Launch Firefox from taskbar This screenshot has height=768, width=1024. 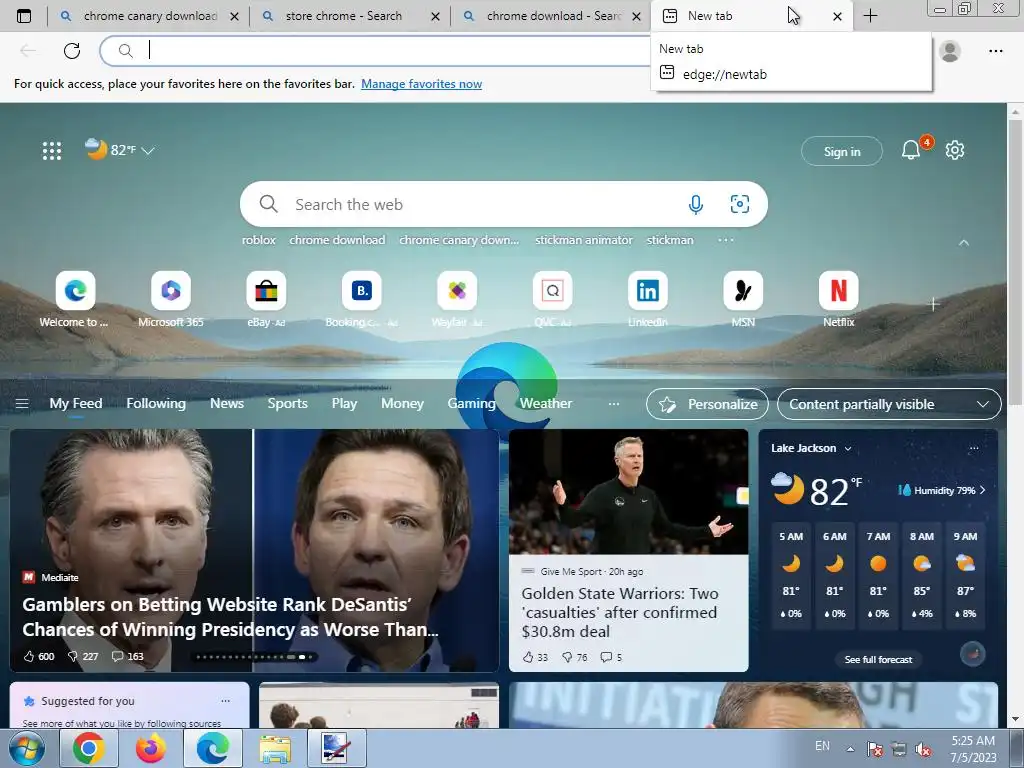pos(151,748)
